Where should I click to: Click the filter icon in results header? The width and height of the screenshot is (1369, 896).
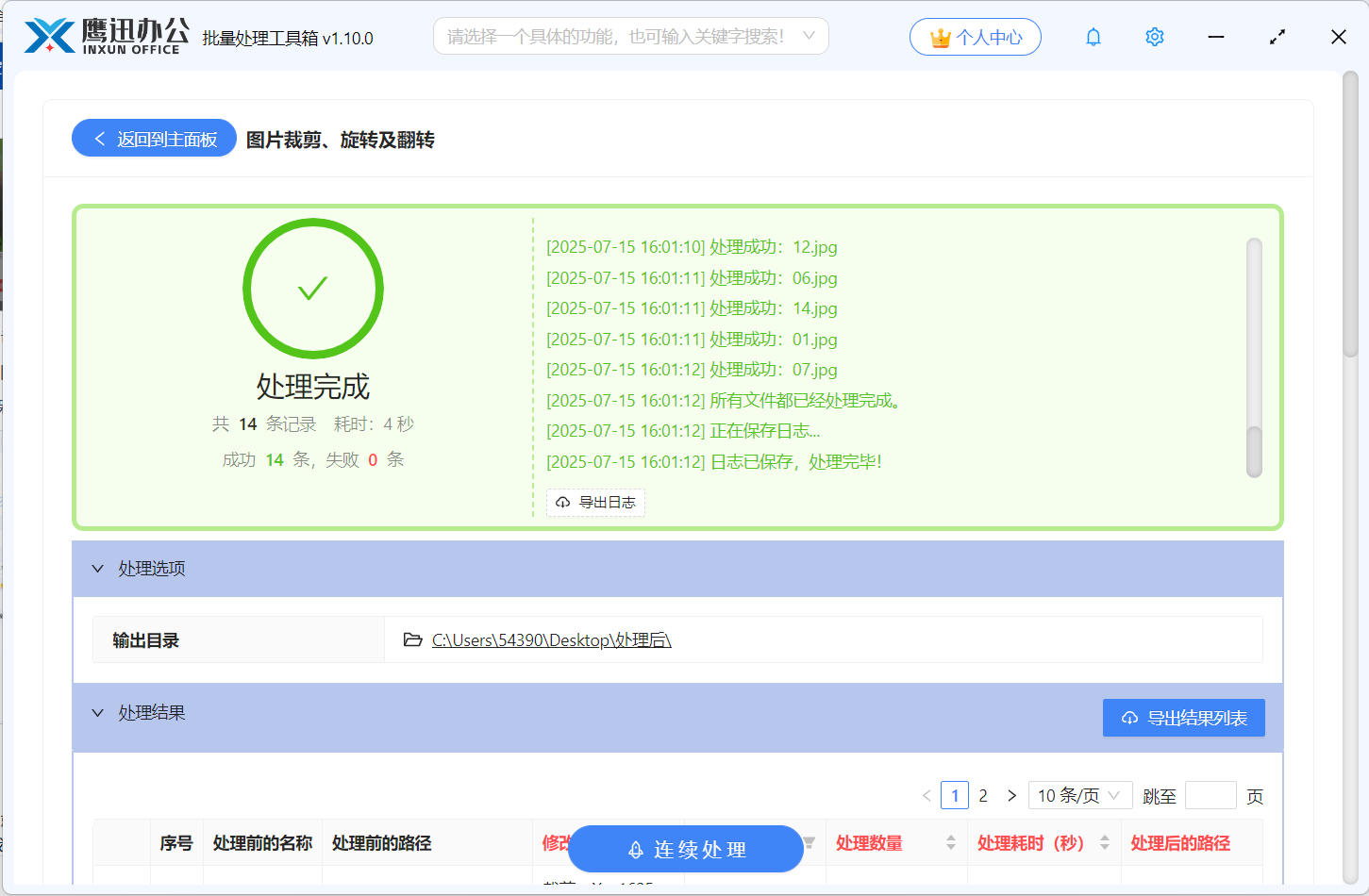click(810, 842)
